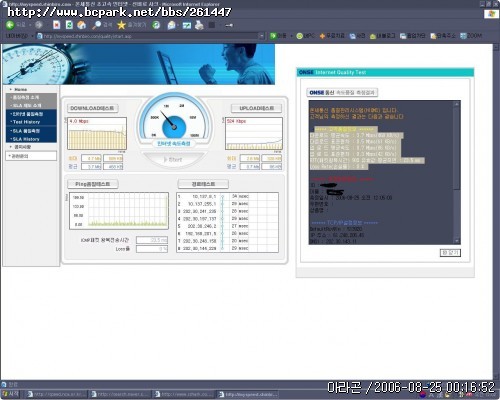
Task: Click the green Go button beside address bar
Action: point(278,36)
